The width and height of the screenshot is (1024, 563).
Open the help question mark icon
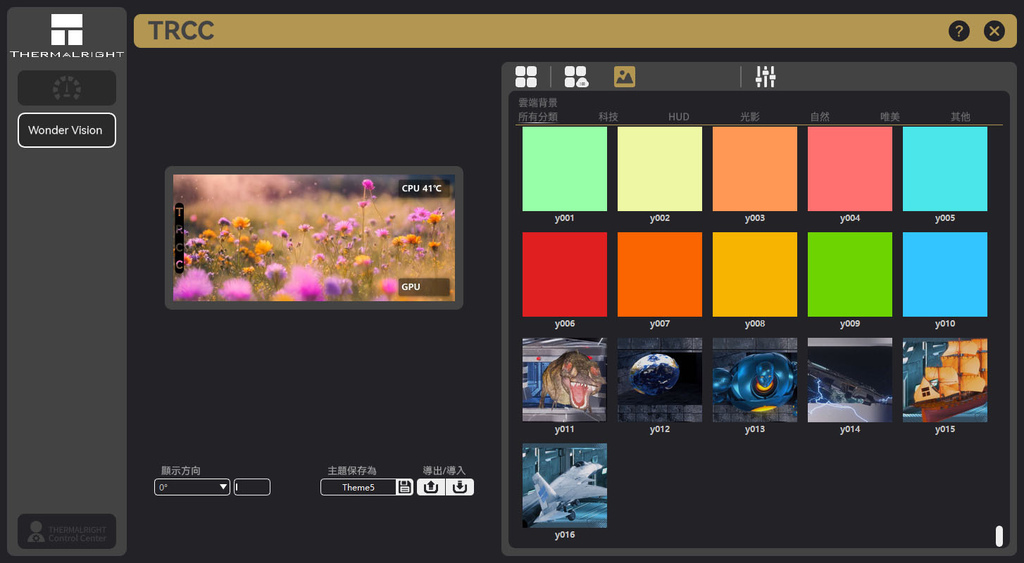tap(959, 31)
